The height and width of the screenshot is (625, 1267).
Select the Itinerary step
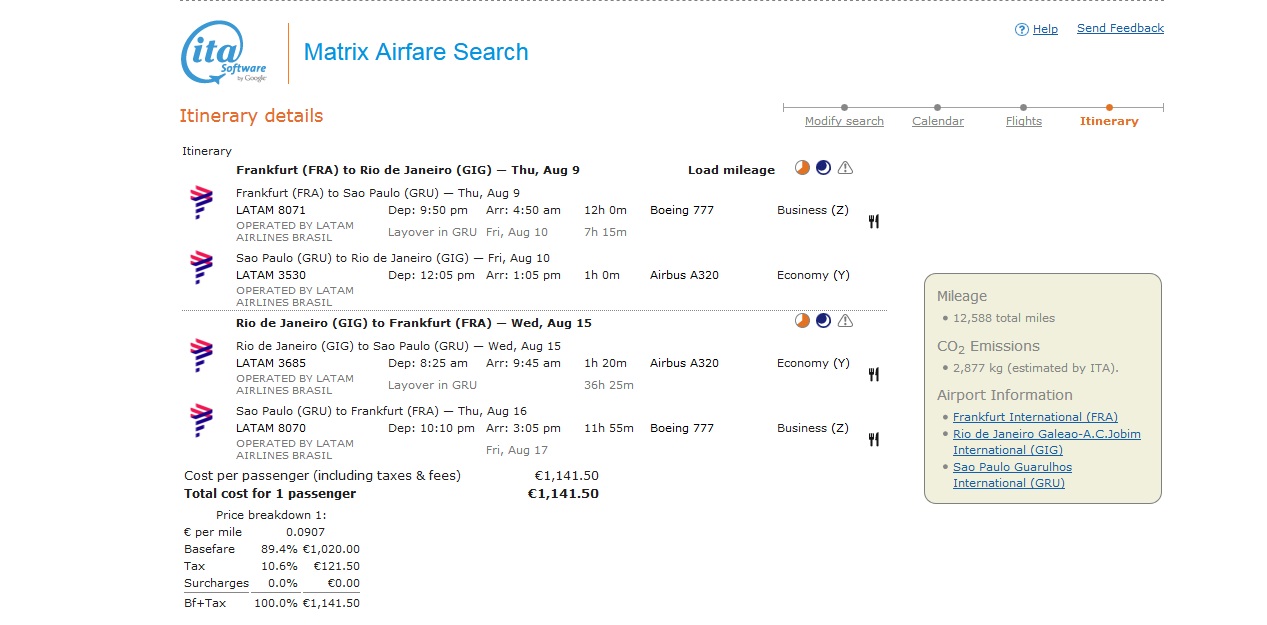click(1109, 121)
